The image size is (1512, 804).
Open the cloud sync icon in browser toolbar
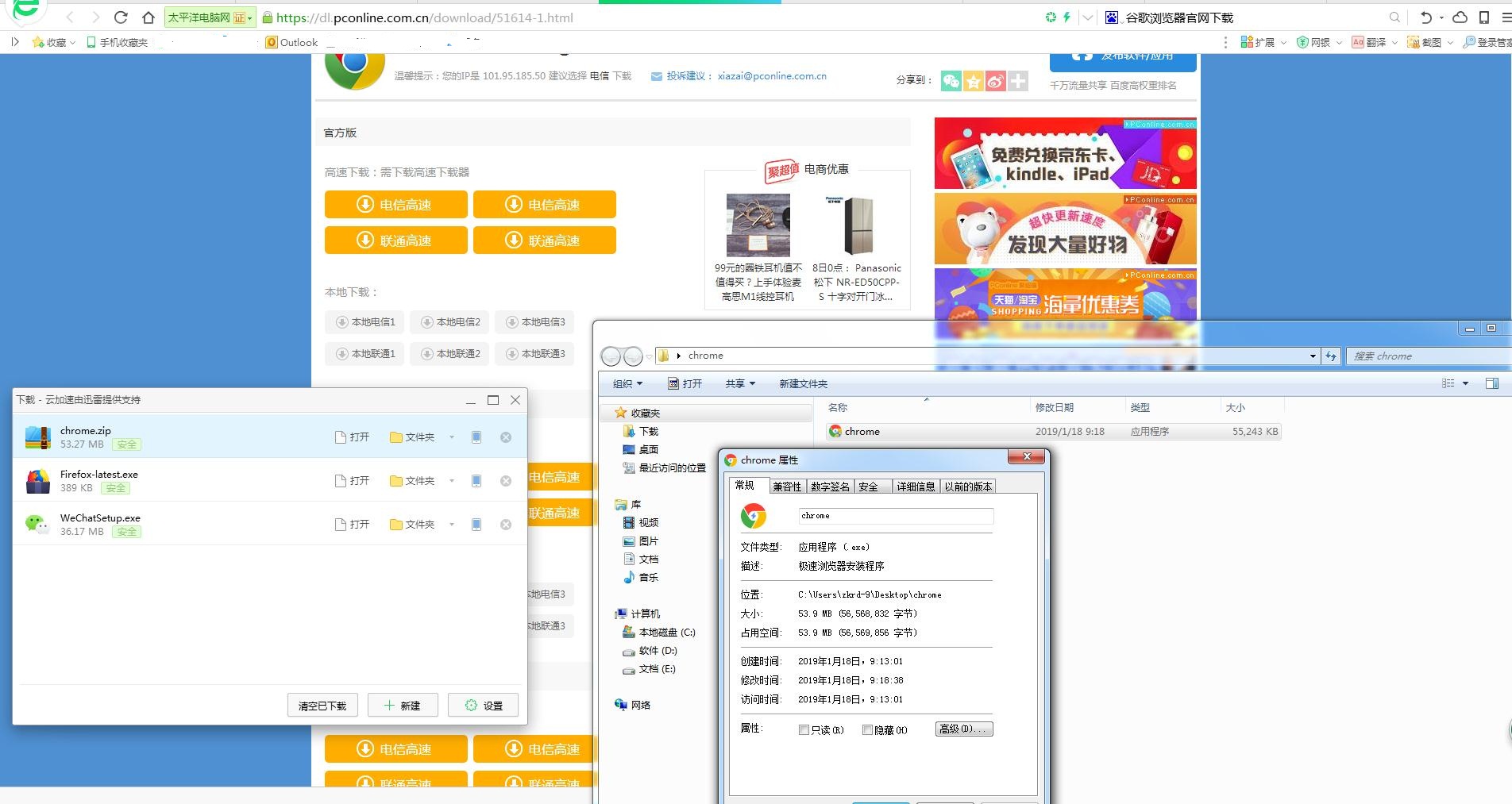tap(1460, 17)
